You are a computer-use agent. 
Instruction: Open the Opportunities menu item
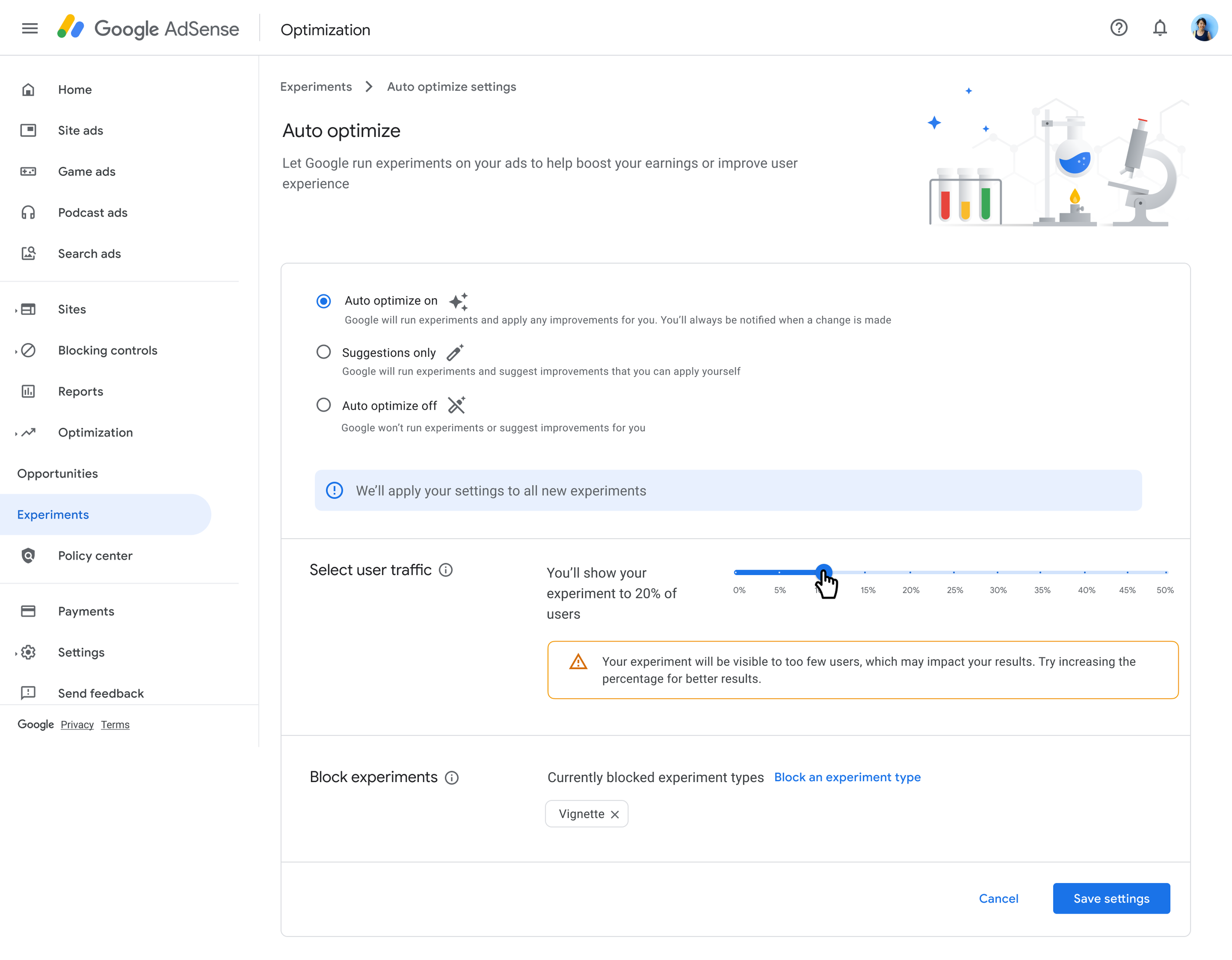[x=58, y=474]
